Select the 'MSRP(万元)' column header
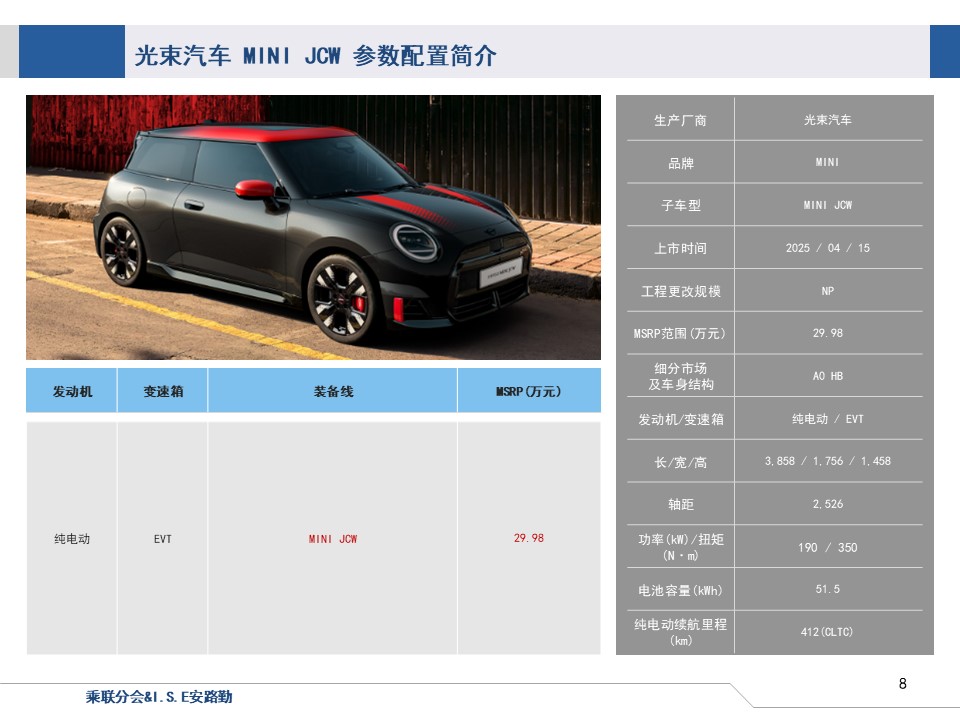This screenshot has width=960, height=720. (x=529, y=391)
